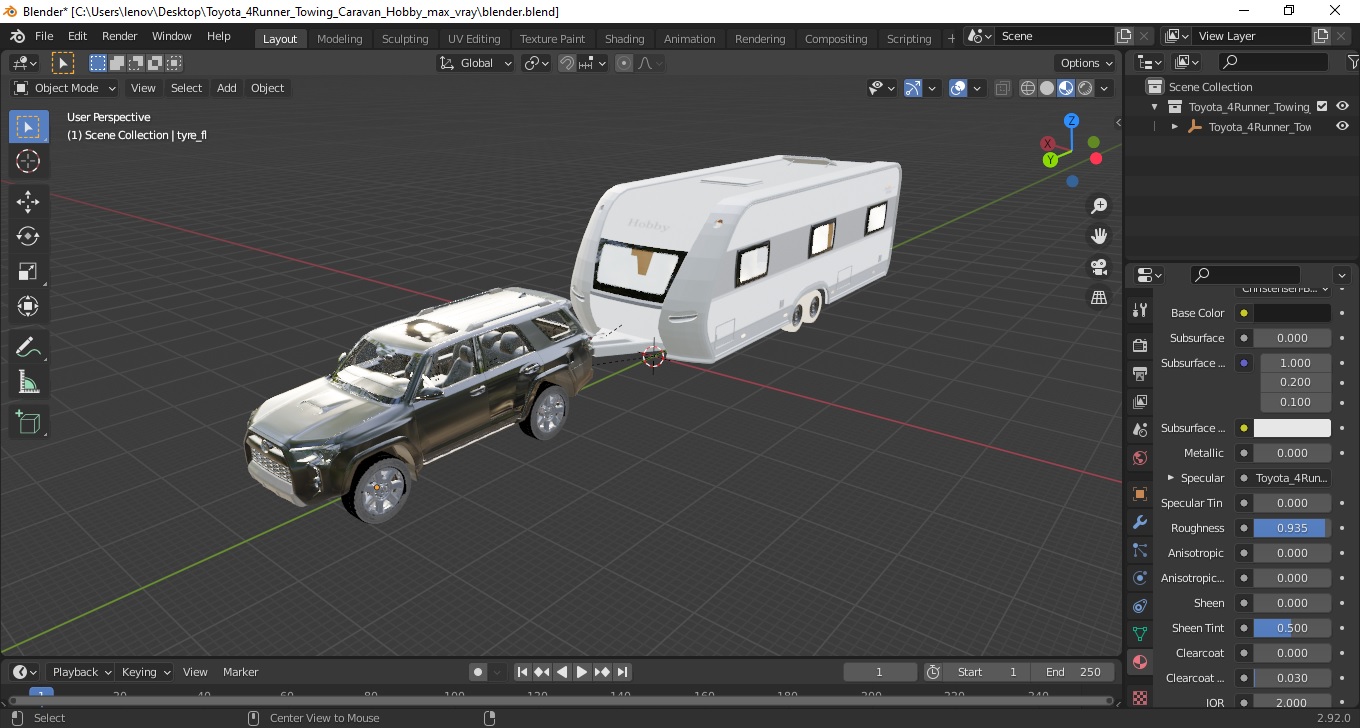Open the File menu

(44, 36)
